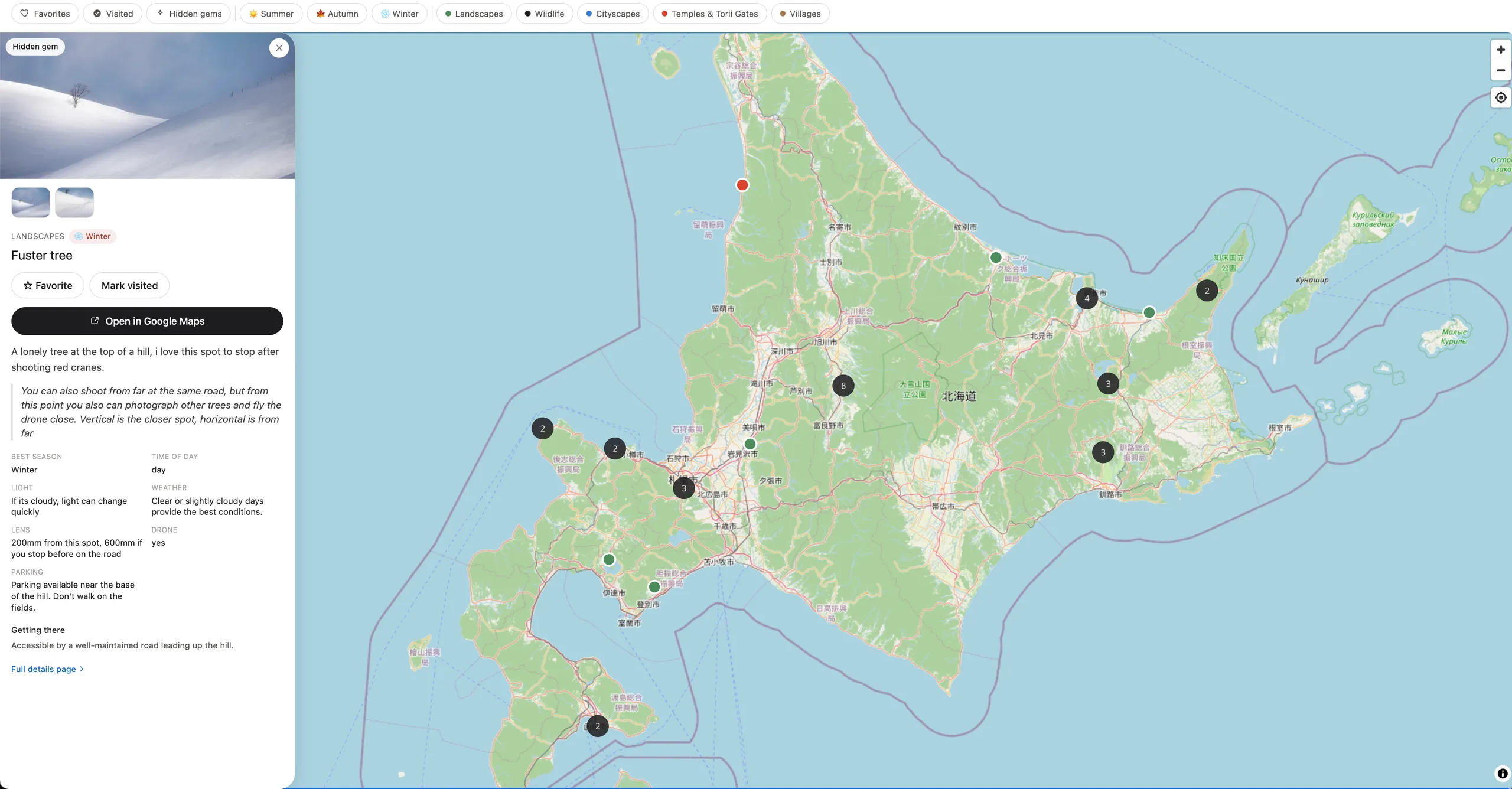
Task: Open the Full details page link
Action: tap(47, 669)
